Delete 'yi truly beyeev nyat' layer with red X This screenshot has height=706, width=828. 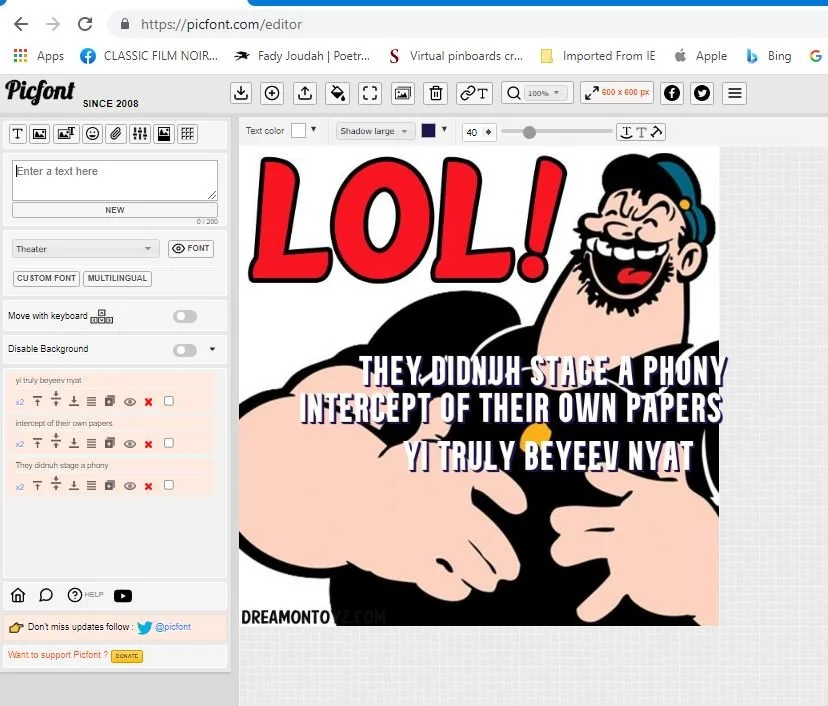tap(148, 402)
